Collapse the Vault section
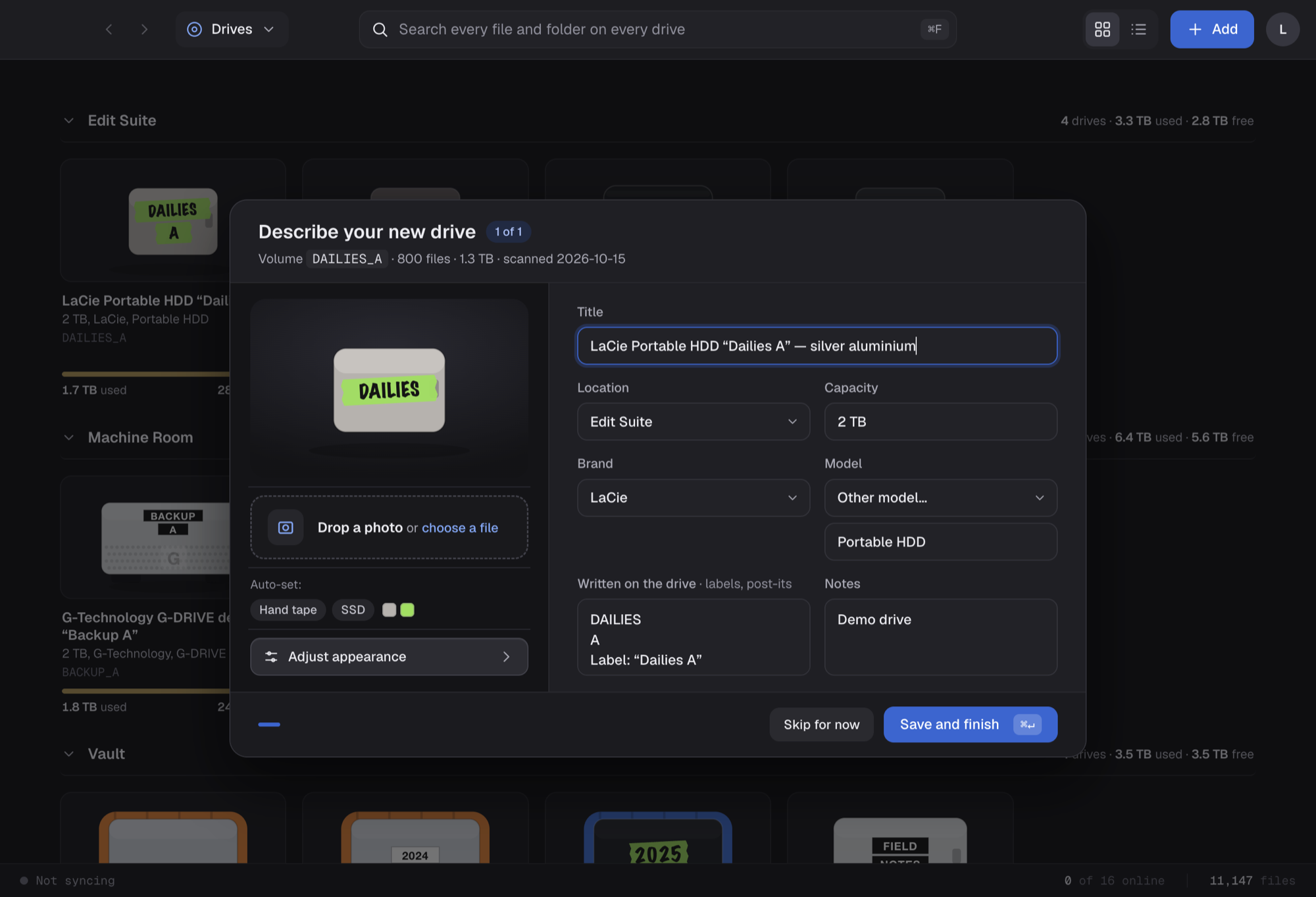The width and height of the screenshot is (1316, 897). (x=68, y=754)
